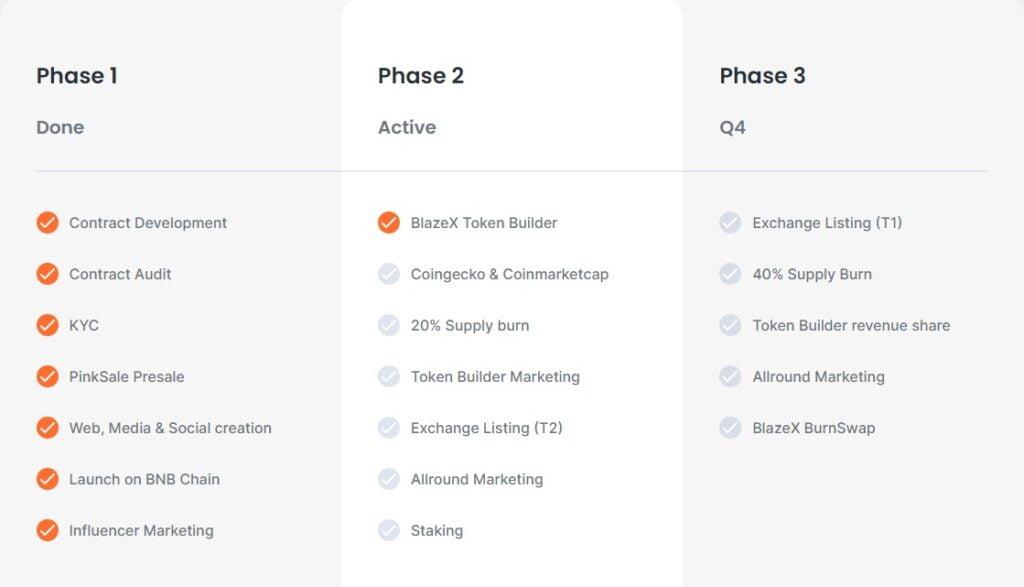Viewport: 1024px width, 587px height.
Task: Click the check icon beside PinkSale Presale
Action: tap(47, 377)
